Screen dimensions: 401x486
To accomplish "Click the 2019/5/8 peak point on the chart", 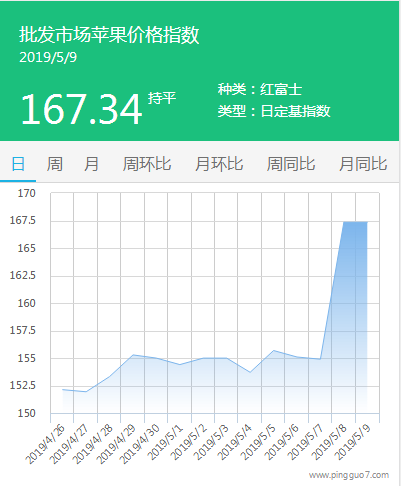I will point(344,222).
